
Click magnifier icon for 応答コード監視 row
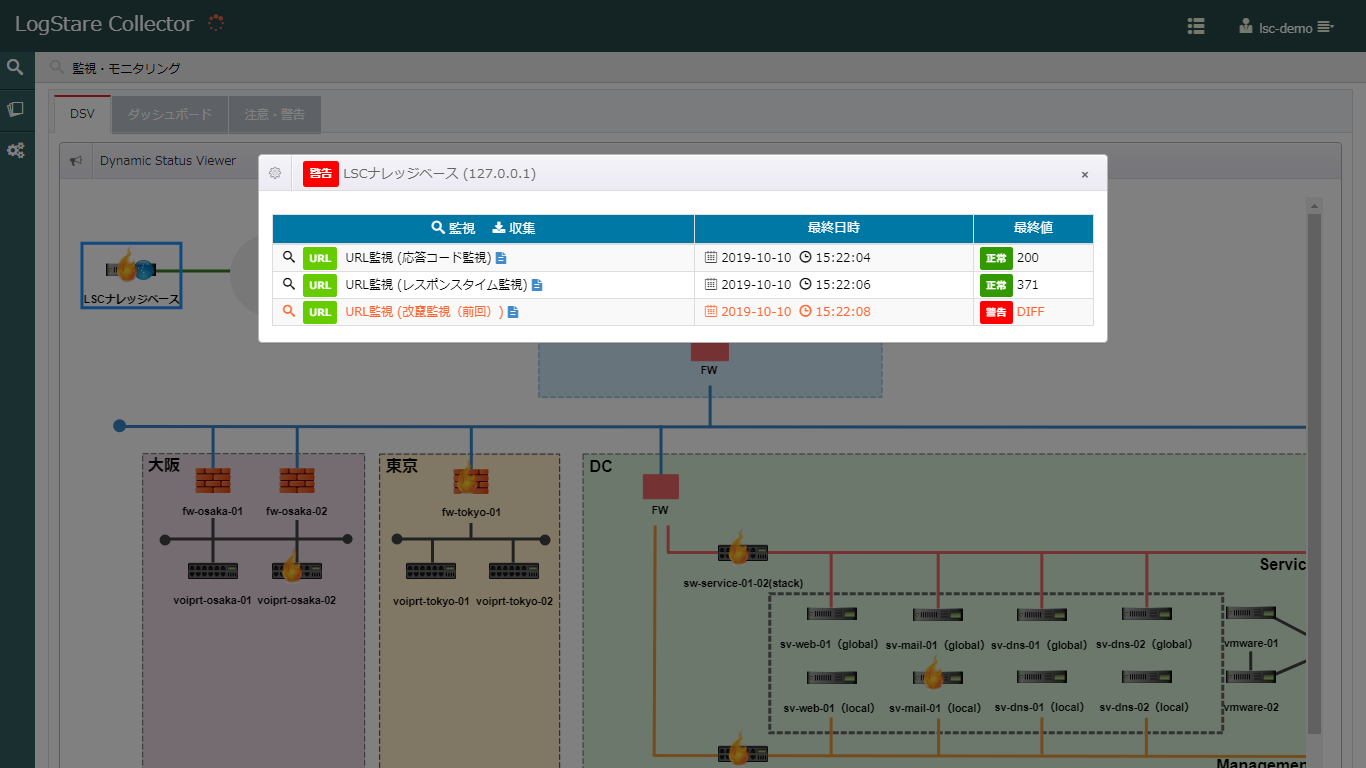click(x=289, y=257)
